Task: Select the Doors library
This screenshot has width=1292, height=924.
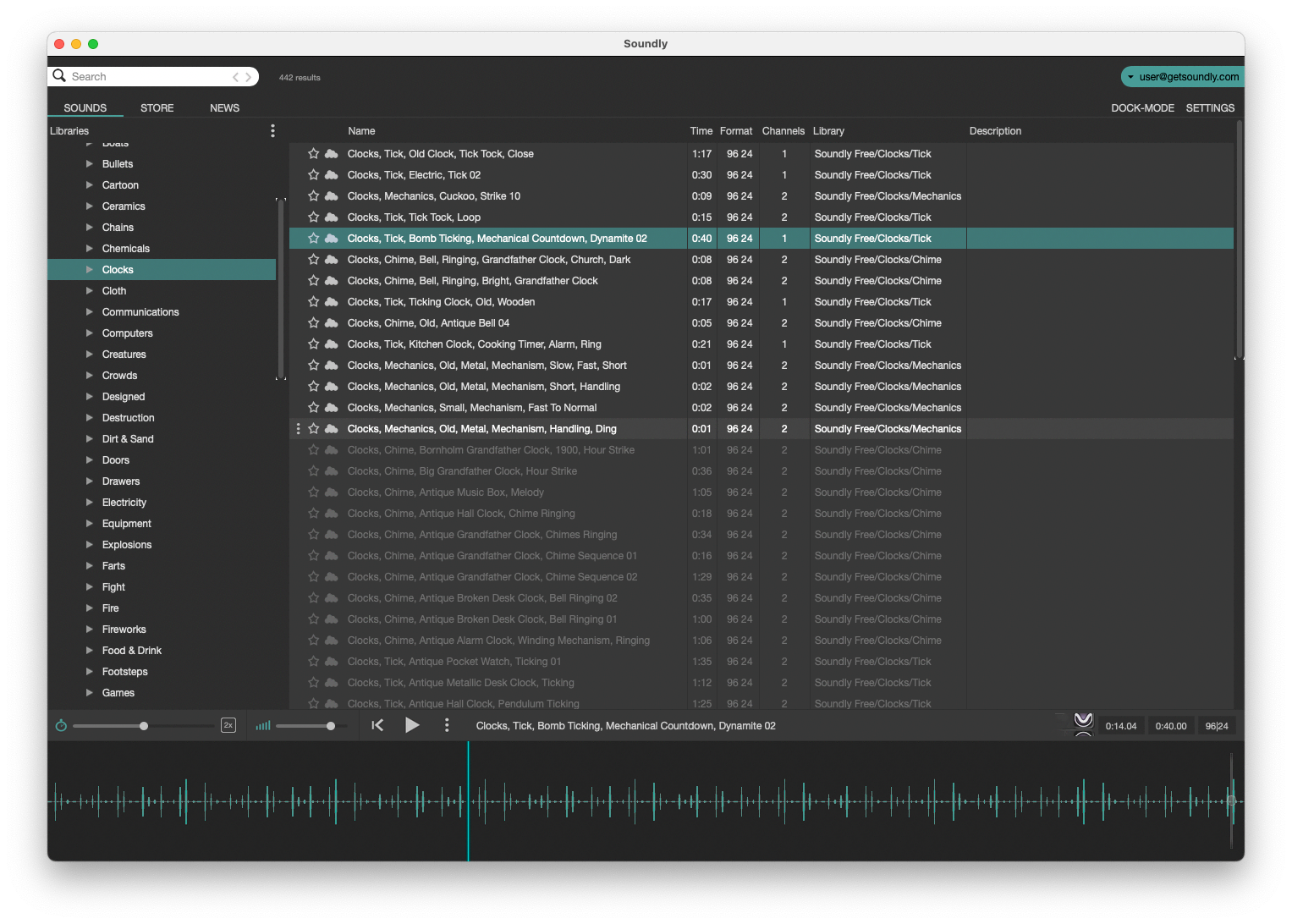Action: pyautogui.click(x=116, y=460)
